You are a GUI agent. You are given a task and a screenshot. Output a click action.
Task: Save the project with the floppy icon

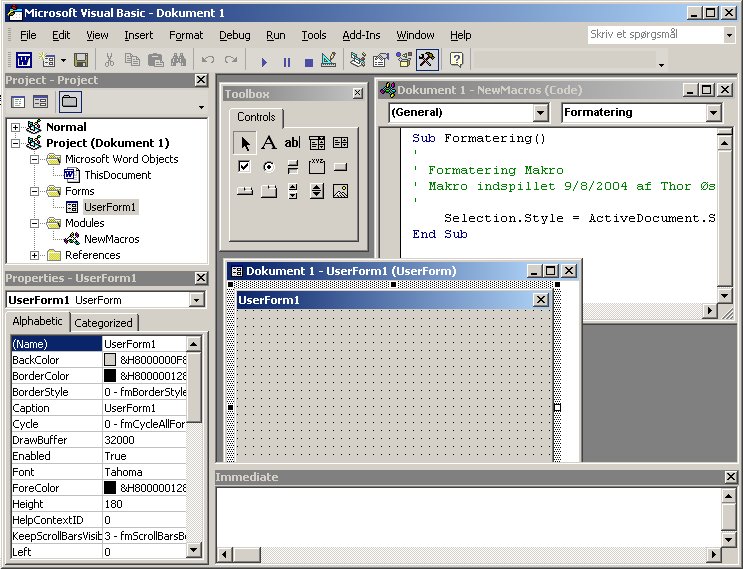(81, 60)
